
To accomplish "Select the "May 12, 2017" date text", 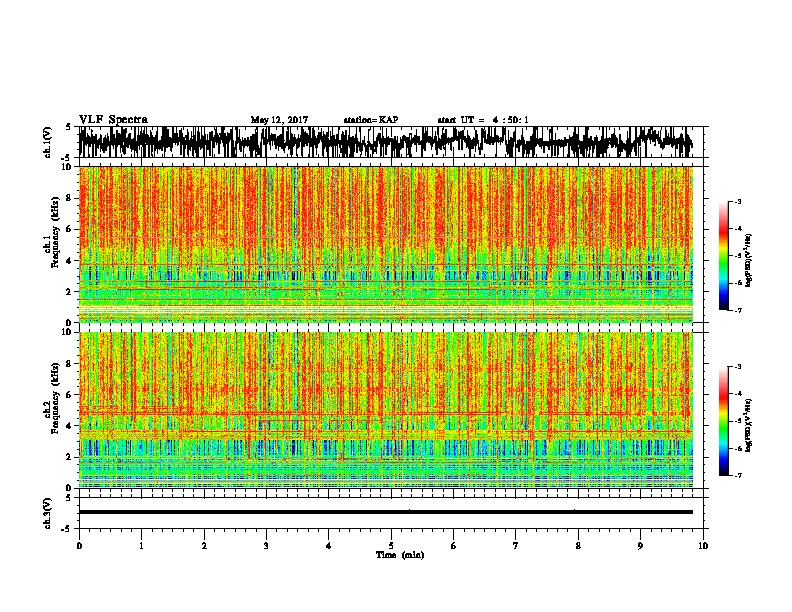I will [279, 120].
